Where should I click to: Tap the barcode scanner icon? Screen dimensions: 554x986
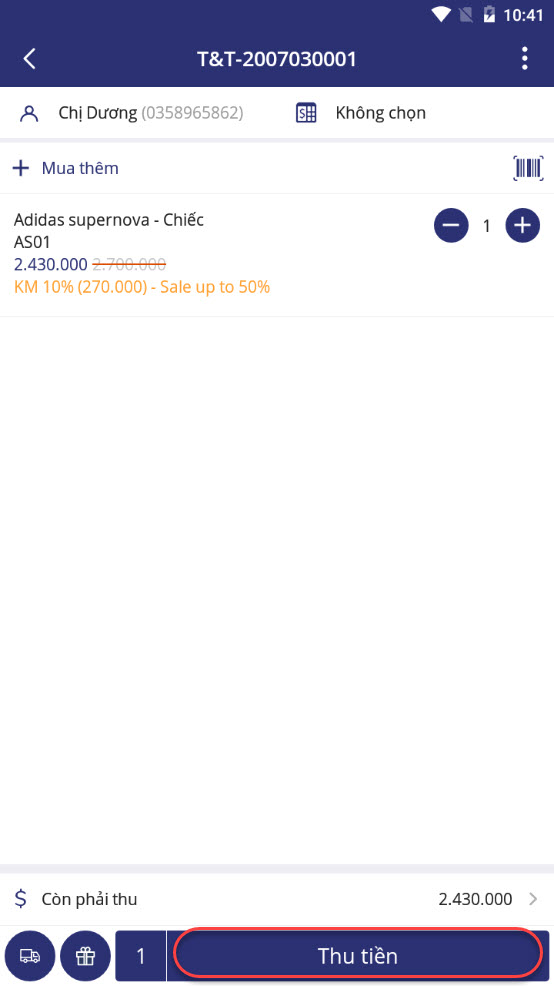click(x=528, y=168)
